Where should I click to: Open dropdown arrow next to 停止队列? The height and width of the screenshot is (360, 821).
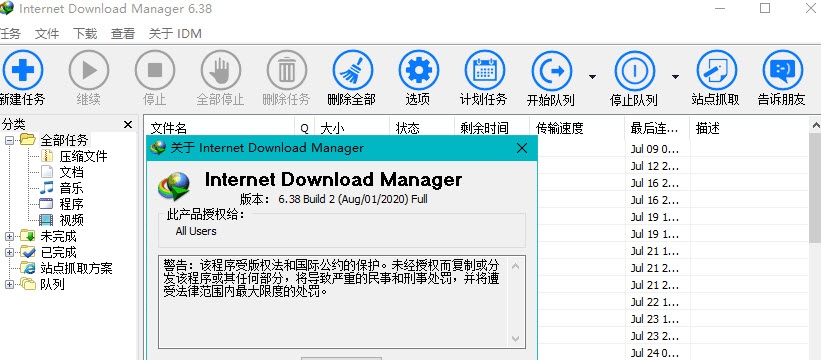point(675,77)
